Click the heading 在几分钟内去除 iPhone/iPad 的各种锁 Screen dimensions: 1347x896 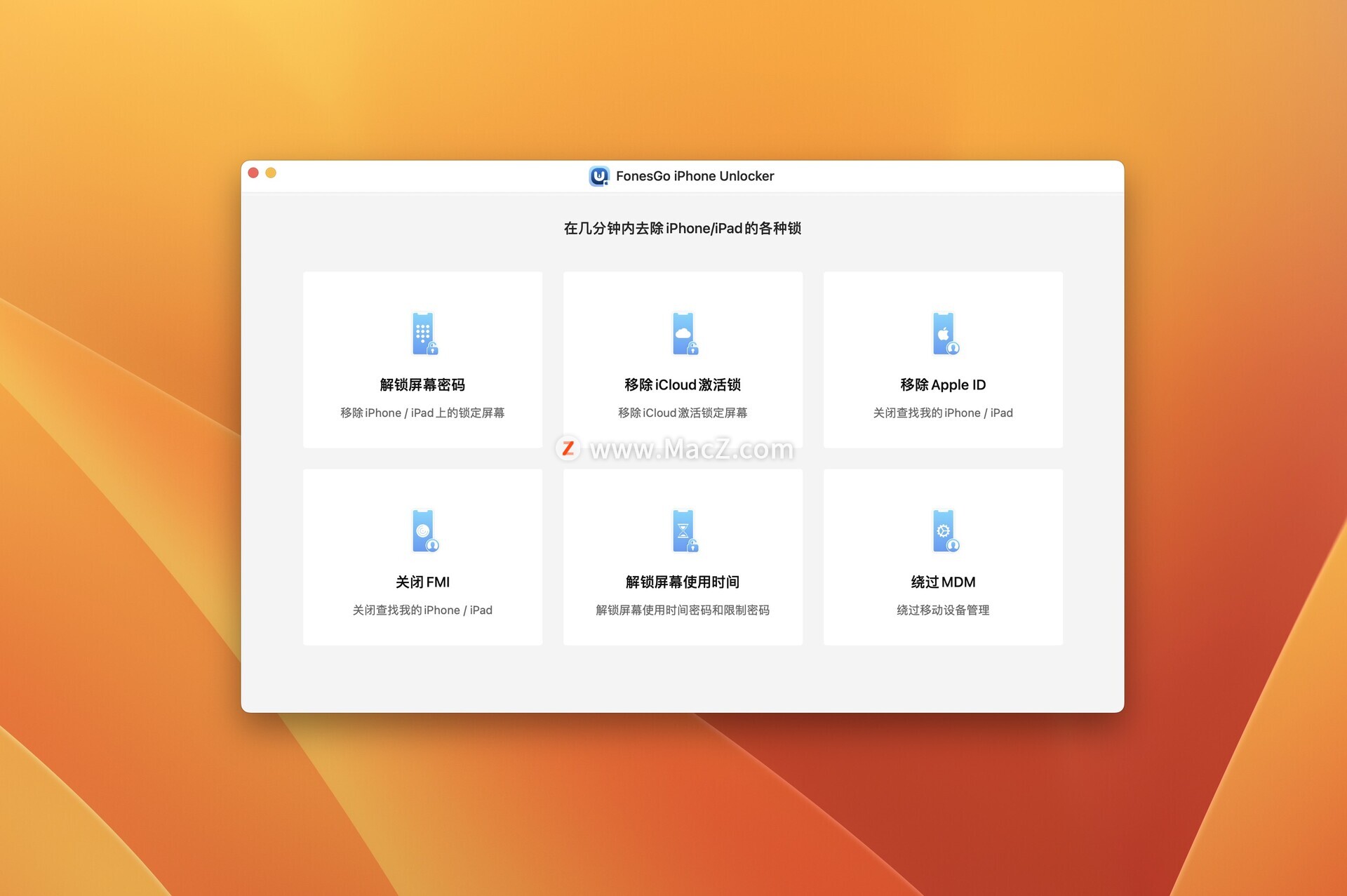(683, 228)
